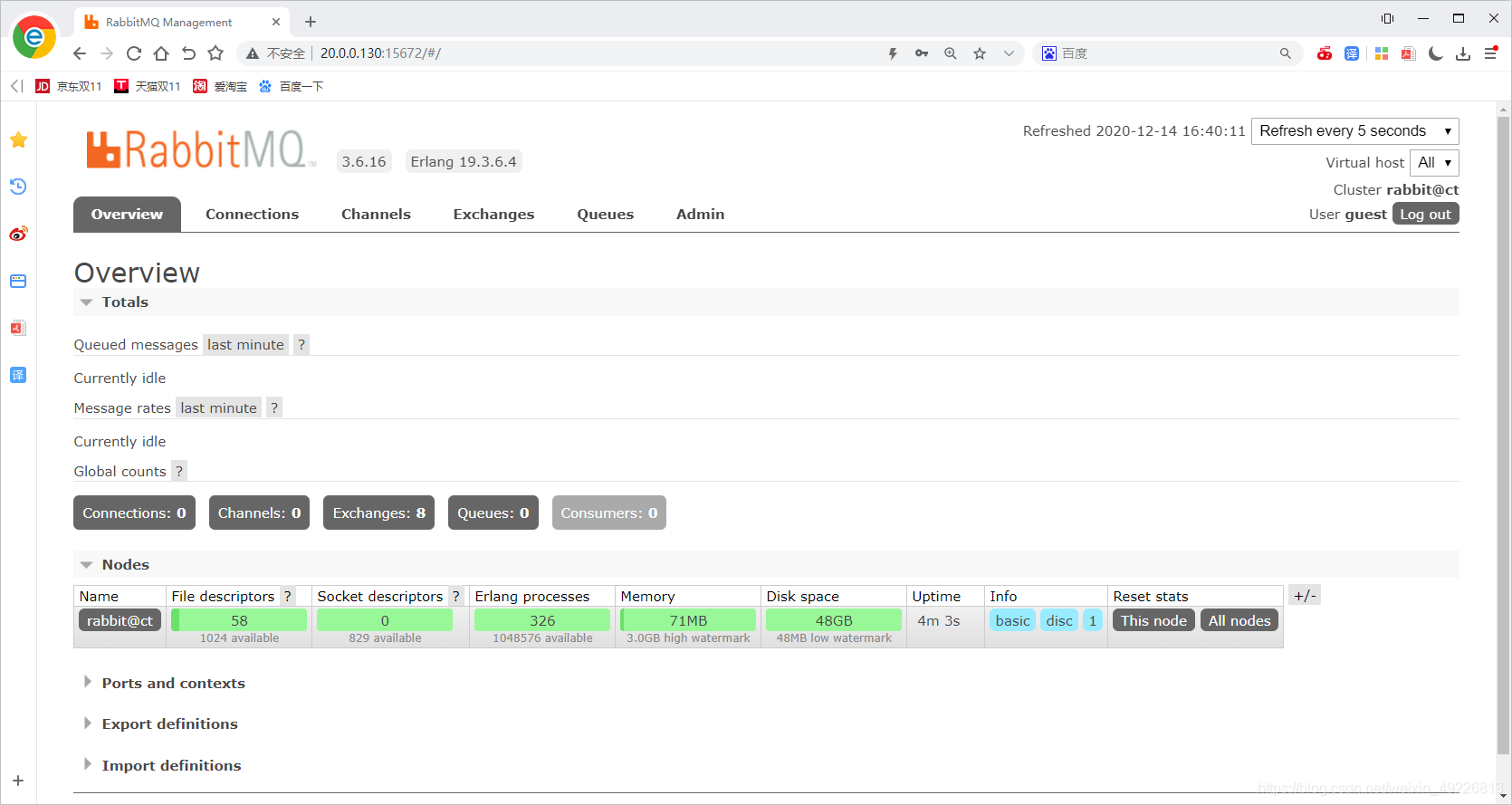The height and width of the screenshot is (805, 1512).
Task: Switch to the Channels tab
Action: pyautogui.click(x=376, y=215)
